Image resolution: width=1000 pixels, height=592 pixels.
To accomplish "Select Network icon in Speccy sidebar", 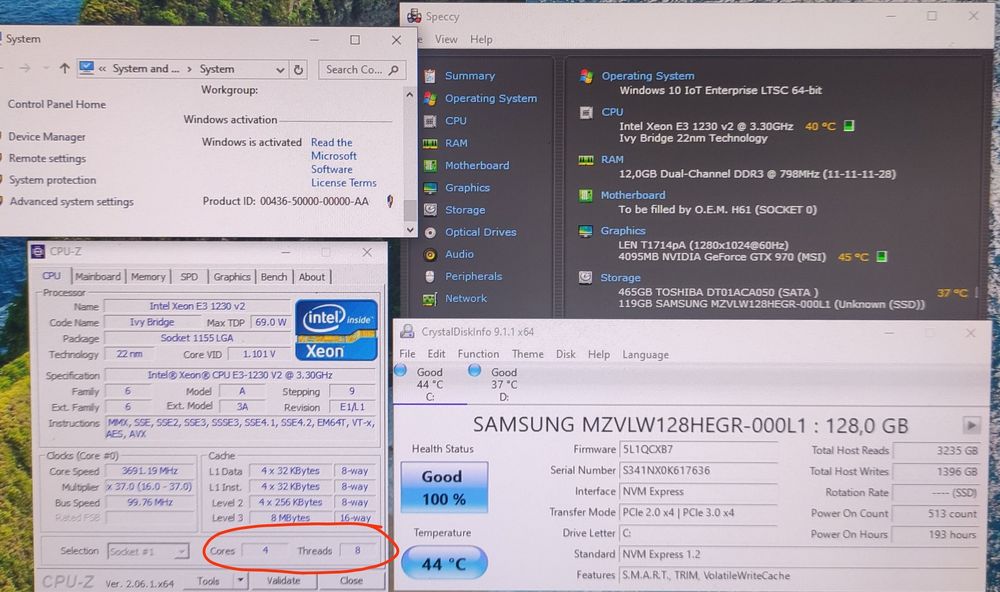I will [430, 299].
